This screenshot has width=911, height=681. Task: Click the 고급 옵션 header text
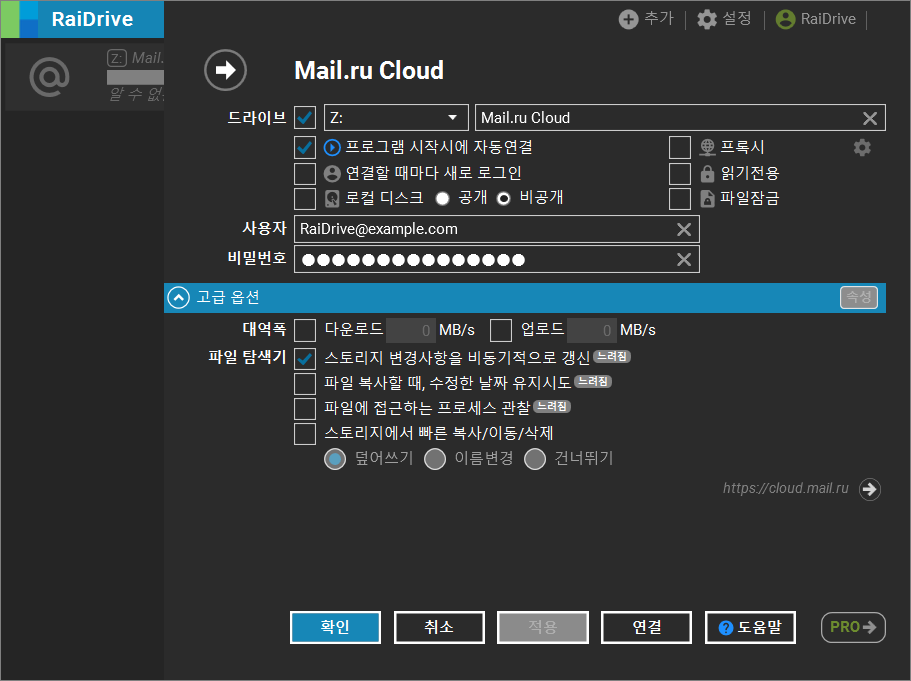coord(228,298)
